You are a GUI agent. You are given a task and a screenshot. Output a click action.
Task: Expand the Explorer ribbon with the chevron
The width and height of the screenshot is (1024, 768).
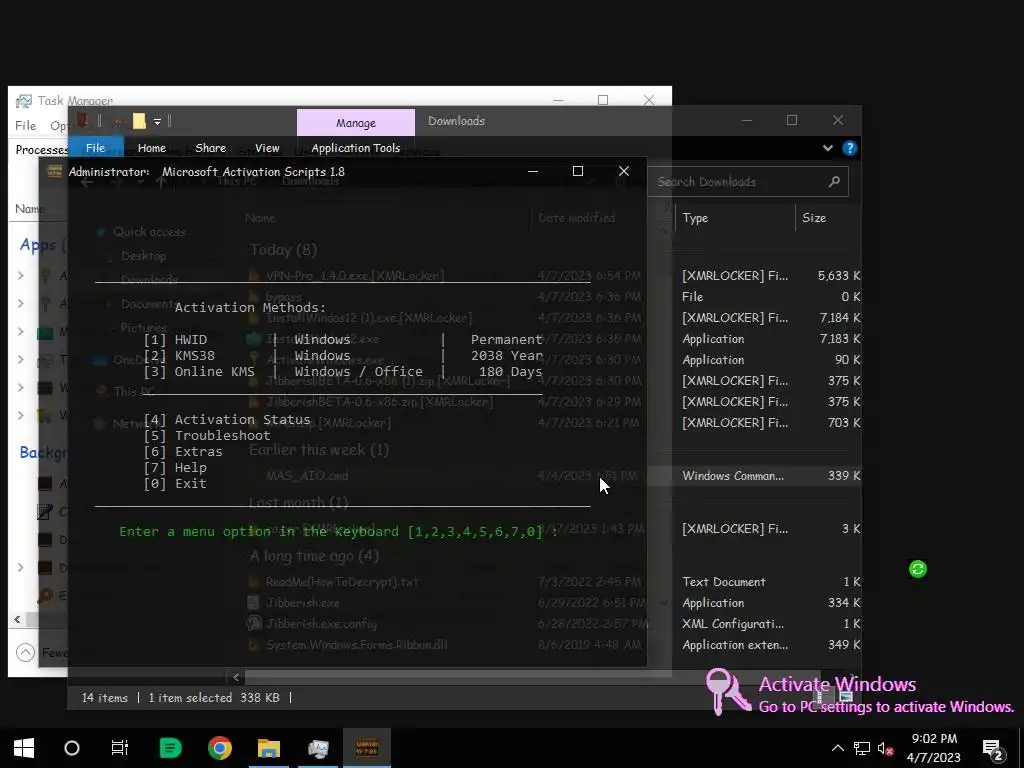coord(827,148)
